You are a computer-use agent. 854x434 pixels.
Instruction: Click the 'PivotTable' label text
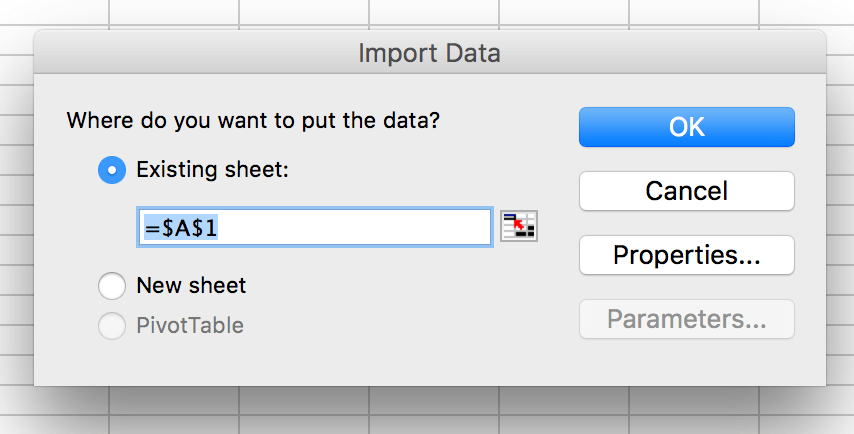[190, 325]
